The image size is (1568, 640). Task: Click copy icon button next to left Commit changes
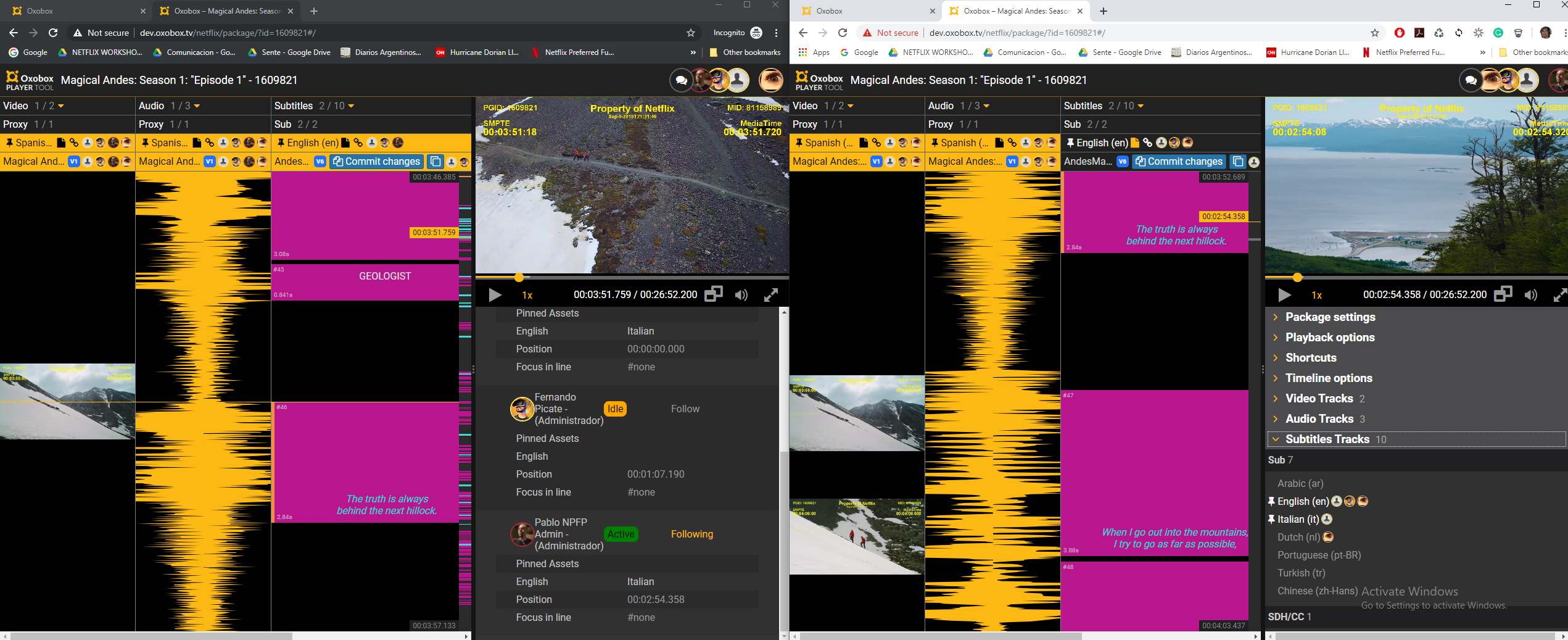coord(435,162)
